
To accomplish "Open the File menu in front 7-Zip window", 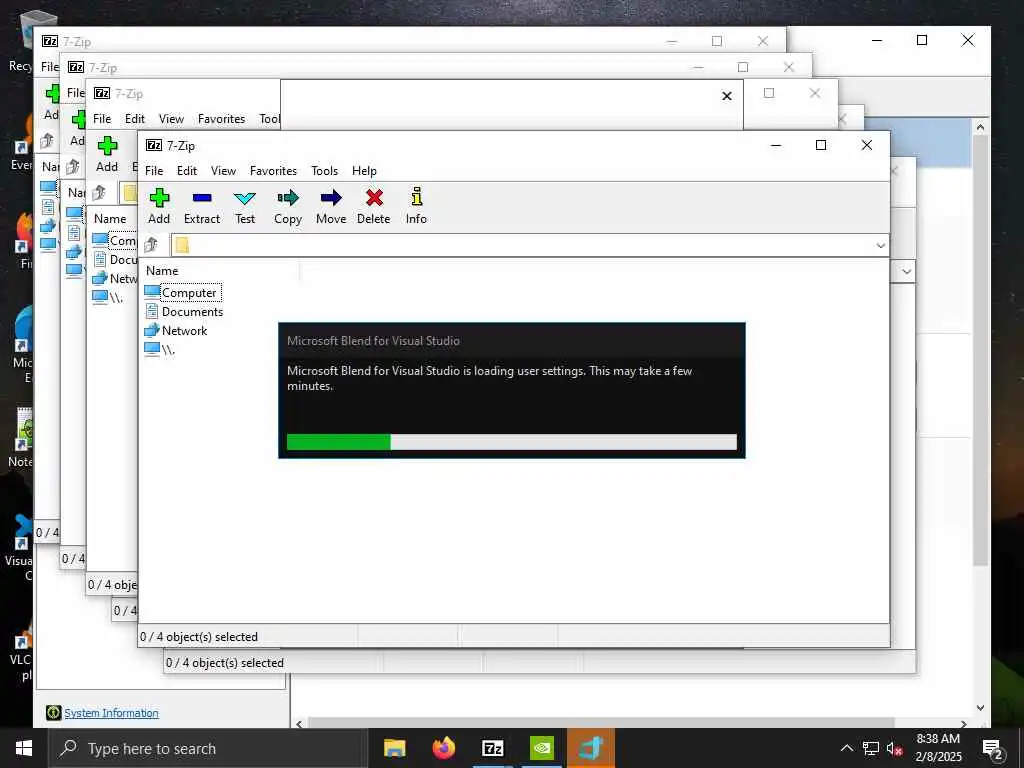I will [154, 170].
